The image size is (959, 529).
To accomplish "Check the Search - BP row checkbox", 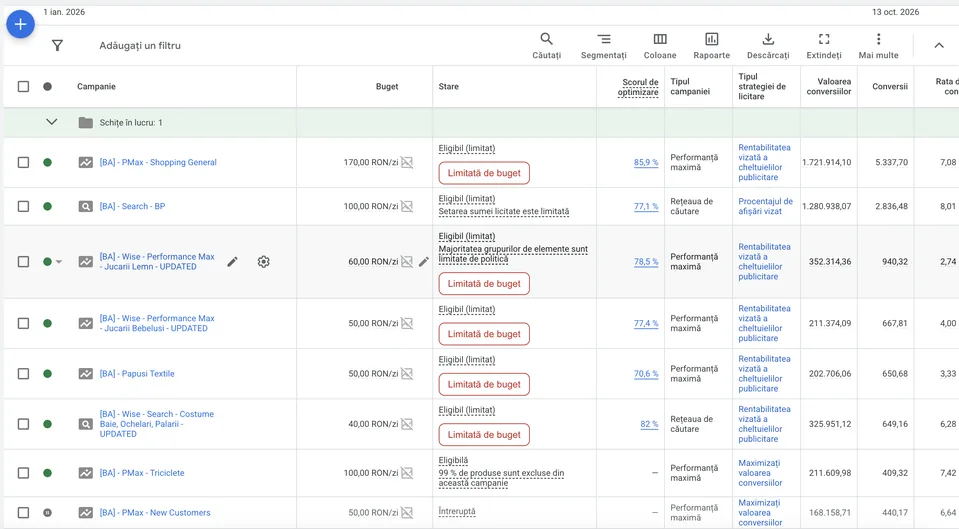I will pyautogui.click(x=23, y=207).
